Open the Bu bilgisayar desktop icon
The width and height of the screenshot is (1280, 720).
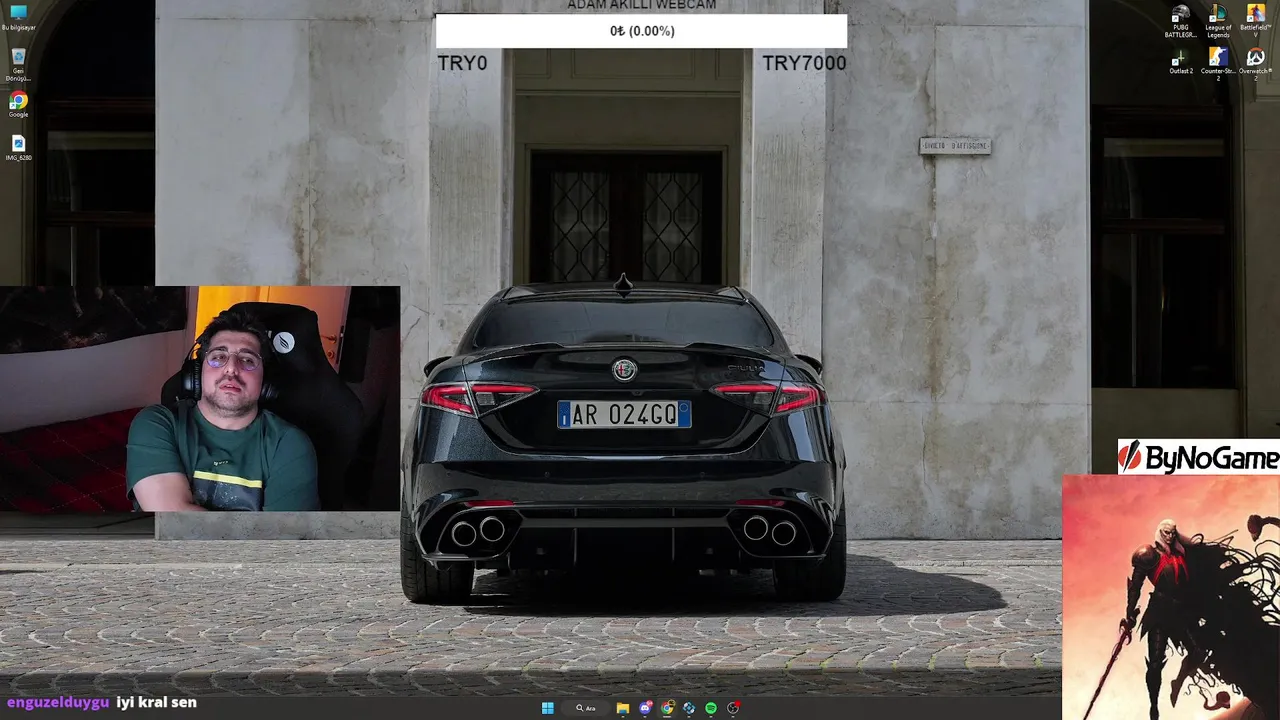[x=18, y=17]
